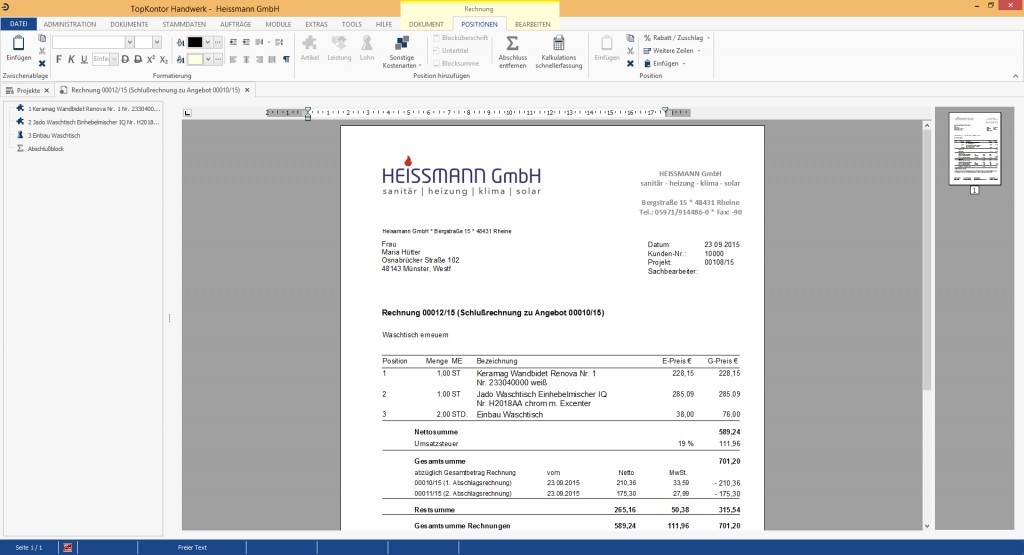The image size is (1024, 555).
Task: Click the page 1 thumbnail preview
Action: [974, 148]
